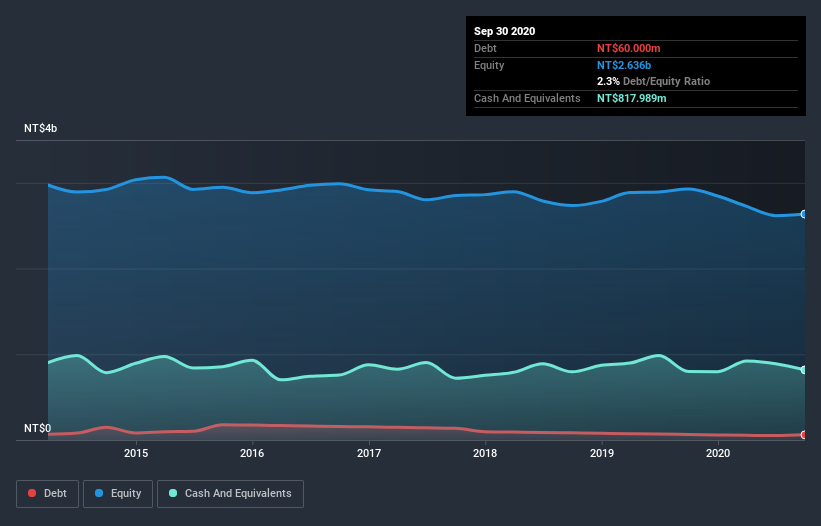Viewport: 821px width, 526px height.
Task: Click the NT$817.989m Cash value in tooltip
Action: pos(631,98)
